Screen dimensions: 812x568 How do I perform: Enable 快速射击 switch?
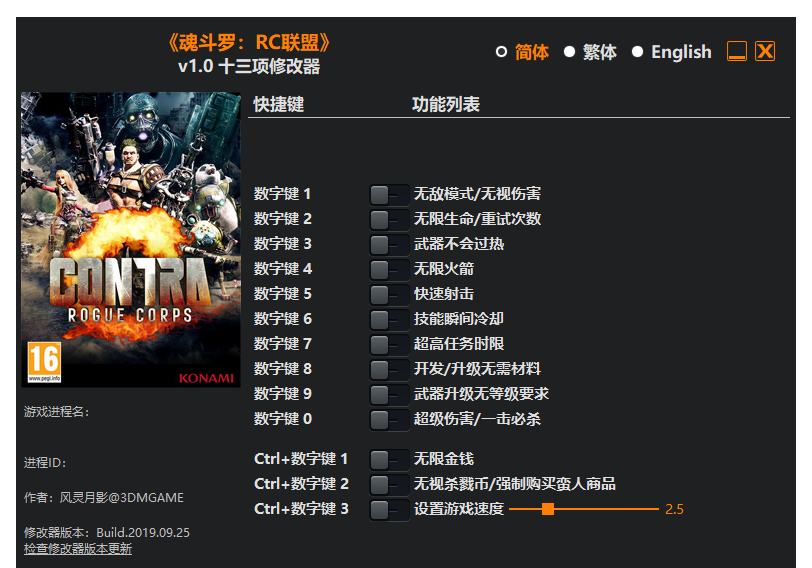coord(389,295)
